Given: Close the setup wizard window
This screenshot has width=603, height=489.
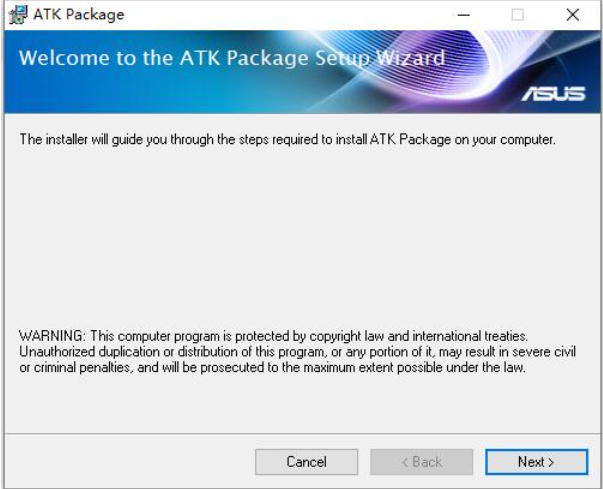Looking at the screenshot, I should pos(572,15).
